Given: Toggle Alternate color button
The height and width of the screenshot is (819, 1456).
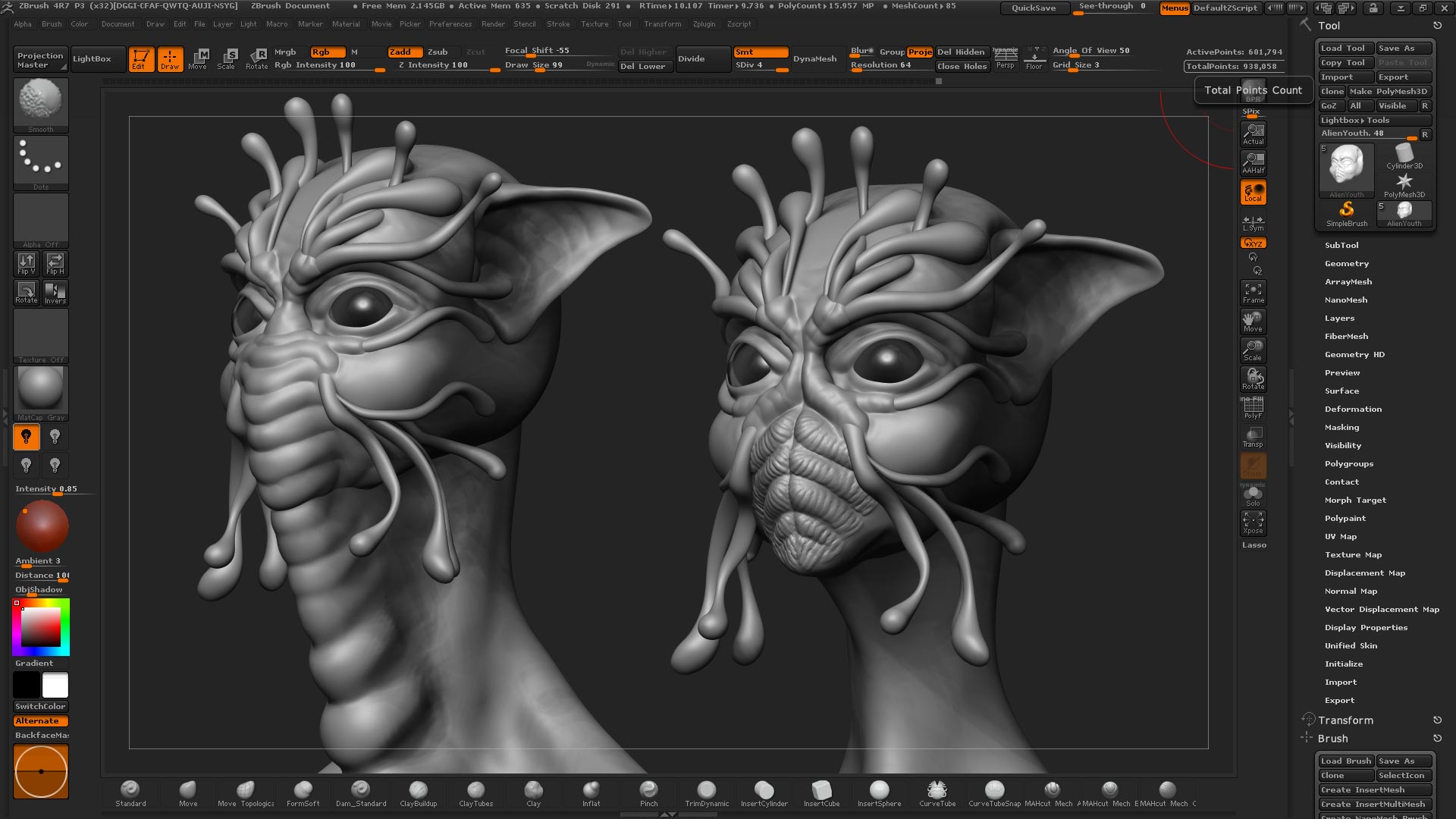Looking at the screenshot, I should click(x=41, y=721).
